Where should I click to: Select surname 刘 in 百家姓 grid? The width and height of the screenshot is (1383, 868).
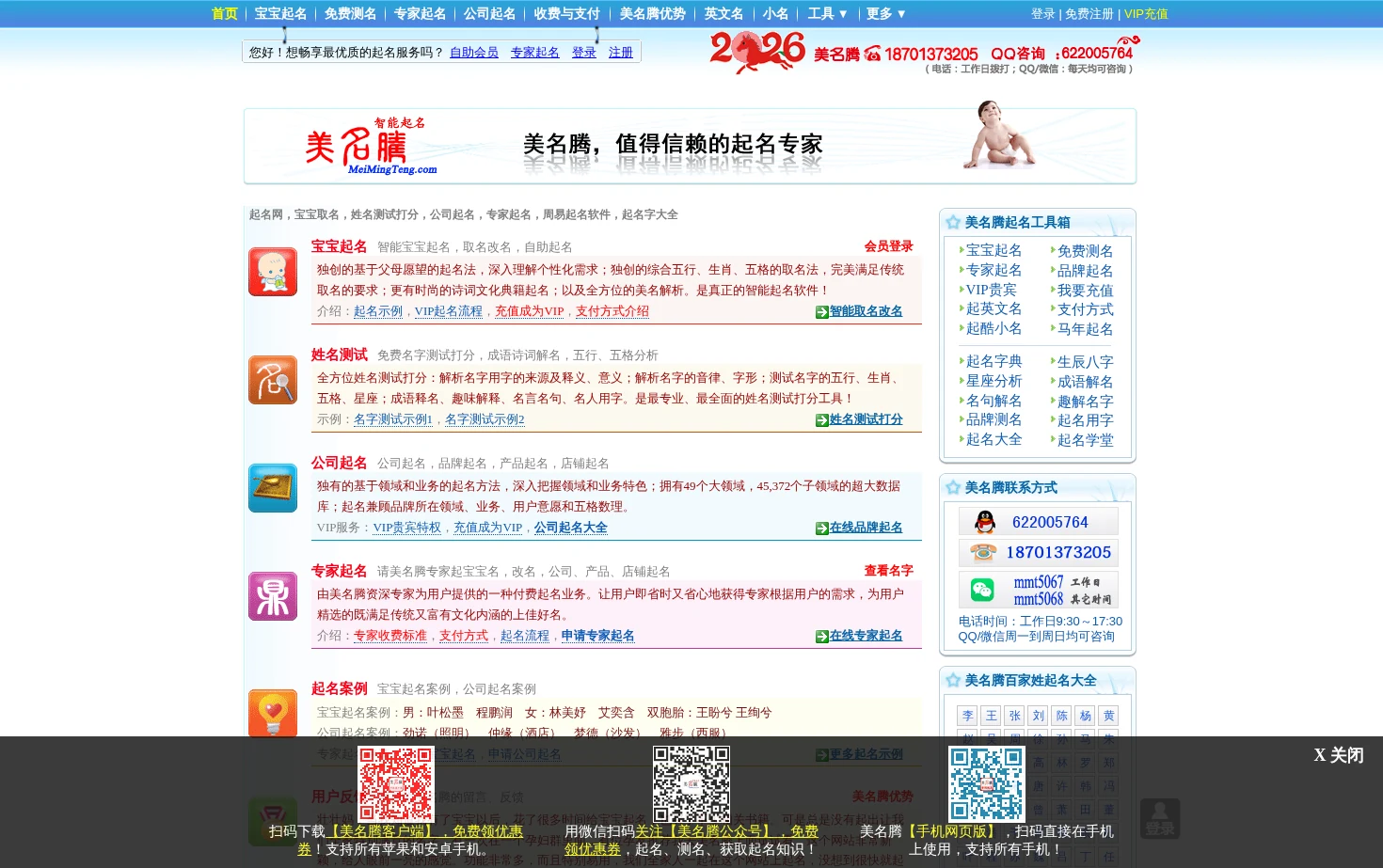coord(1038,716)
